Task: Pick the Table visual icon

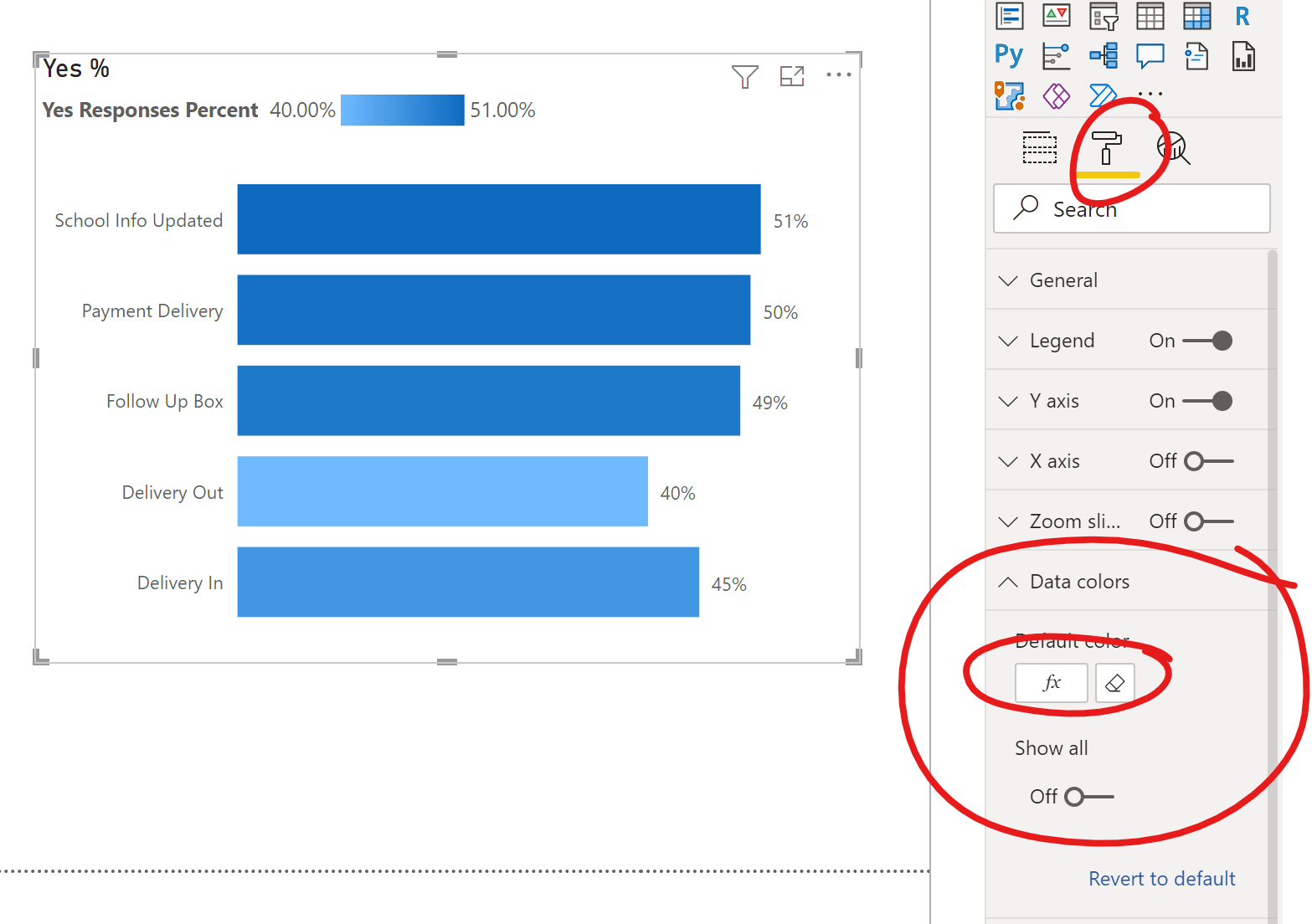Action: click(1150, 16)
